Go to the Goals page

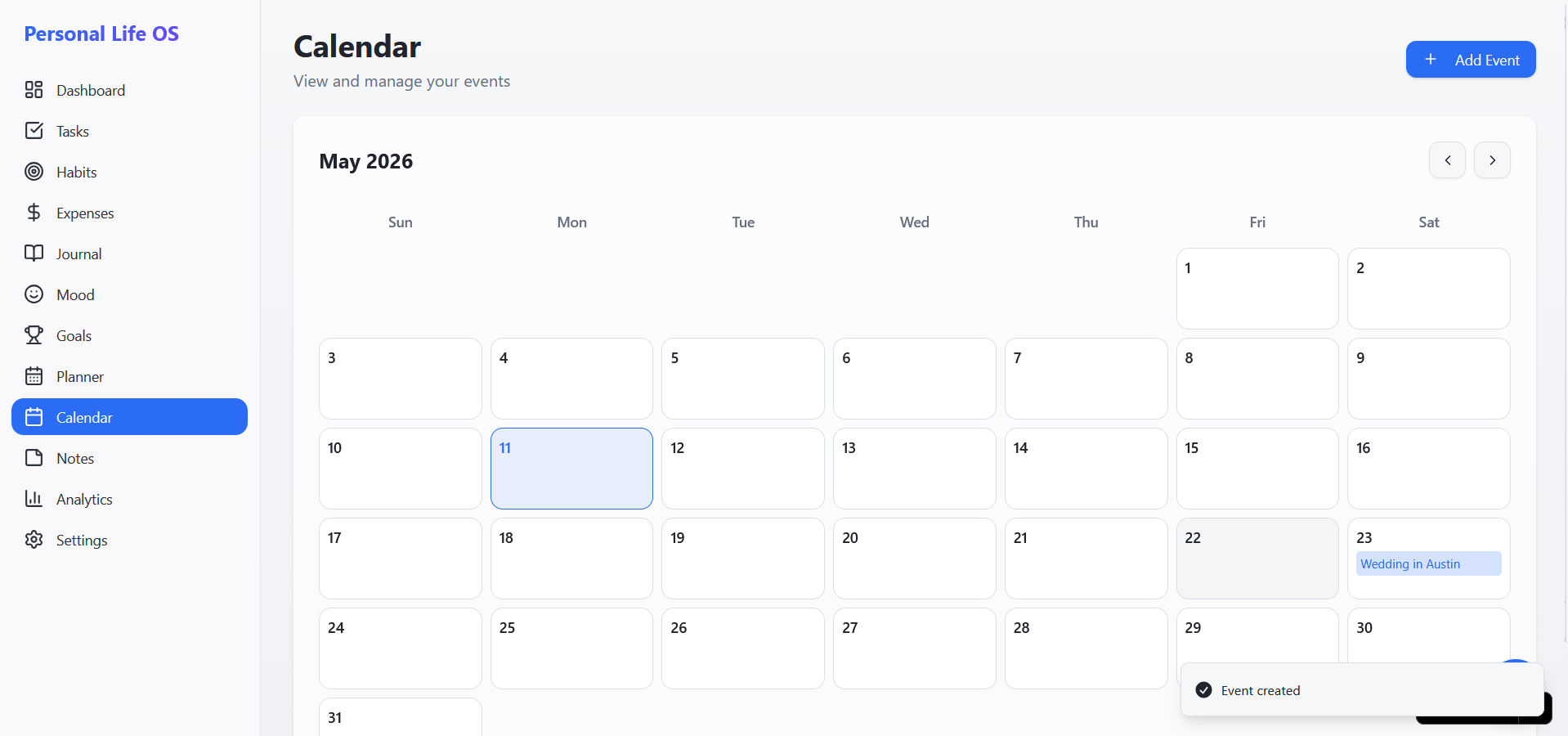pyautogui.click(x=129, y=335)
